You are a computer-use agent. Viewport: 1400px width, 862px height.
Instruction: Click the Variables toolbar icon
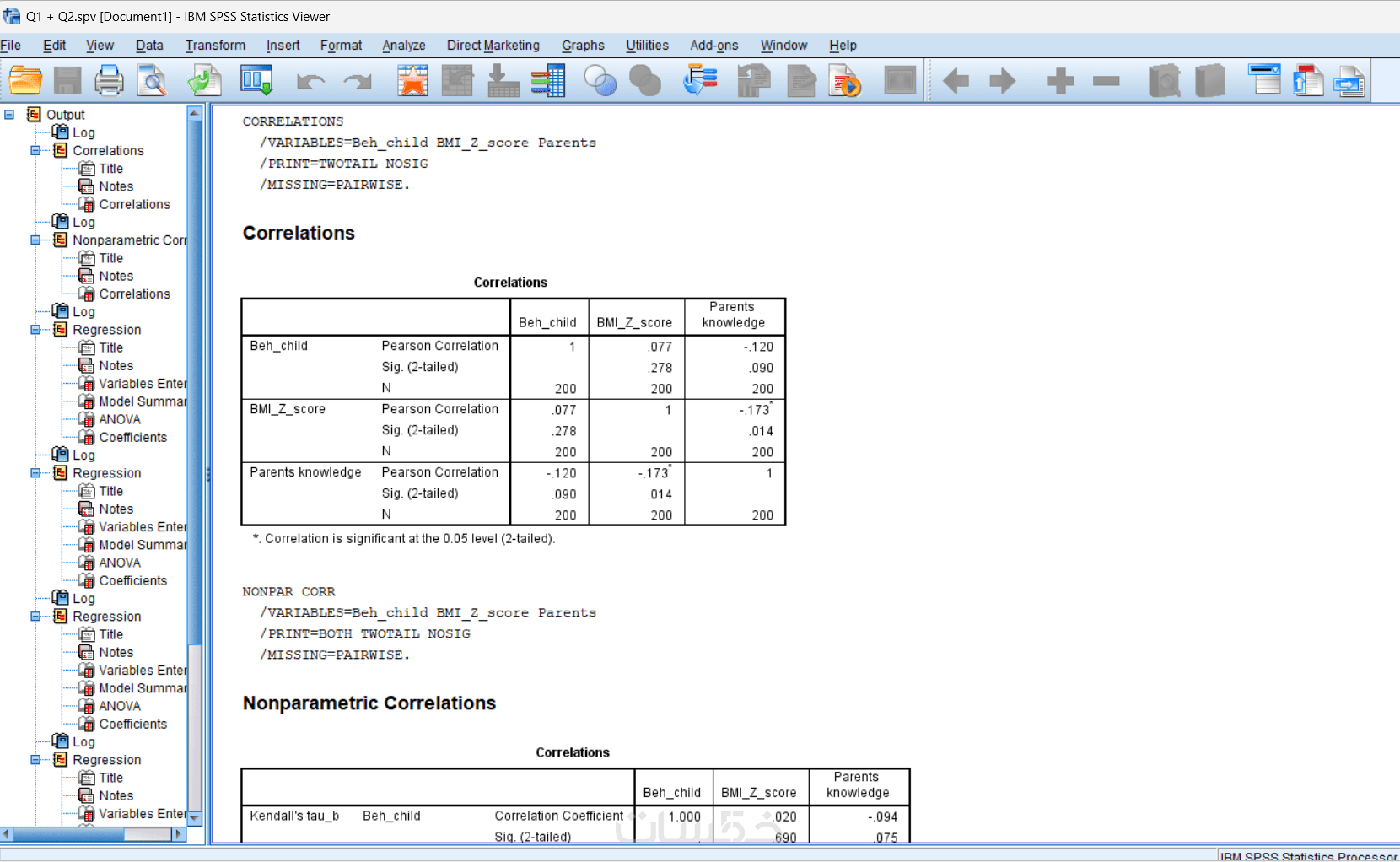[x=548, y=81]
